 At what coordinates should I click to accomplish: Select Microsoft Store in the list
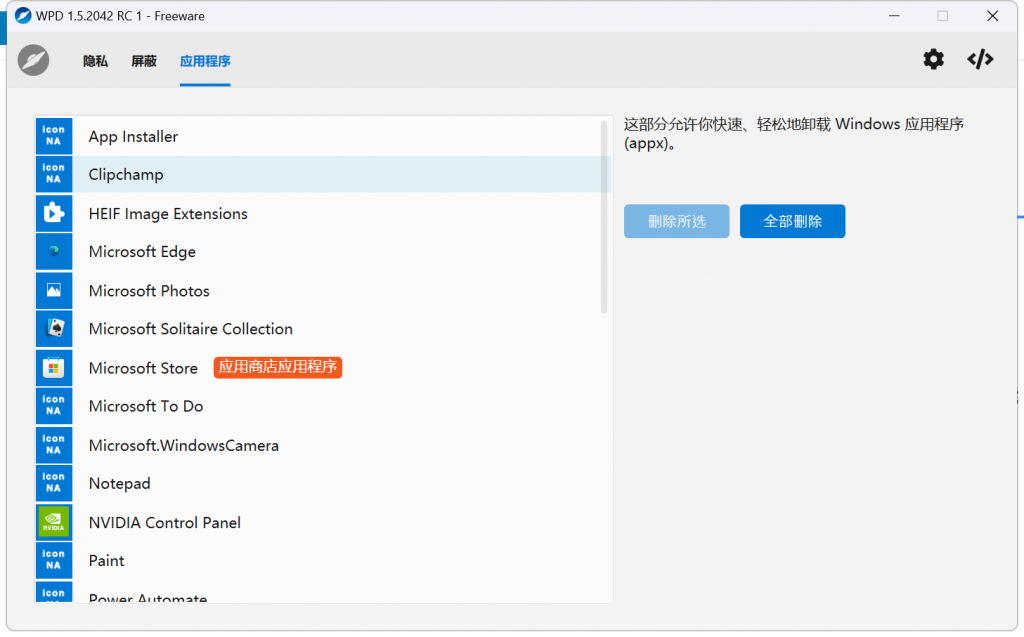(323, 367)
